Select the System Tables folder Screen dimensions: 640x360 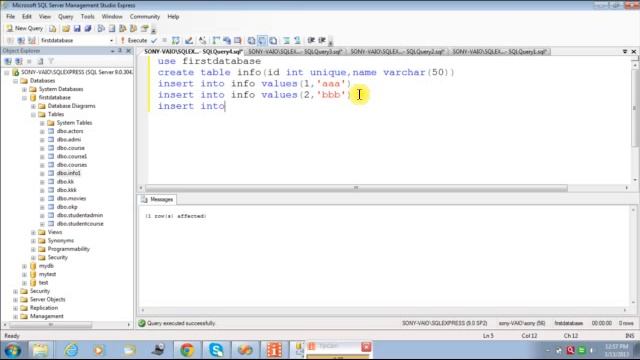74,123
